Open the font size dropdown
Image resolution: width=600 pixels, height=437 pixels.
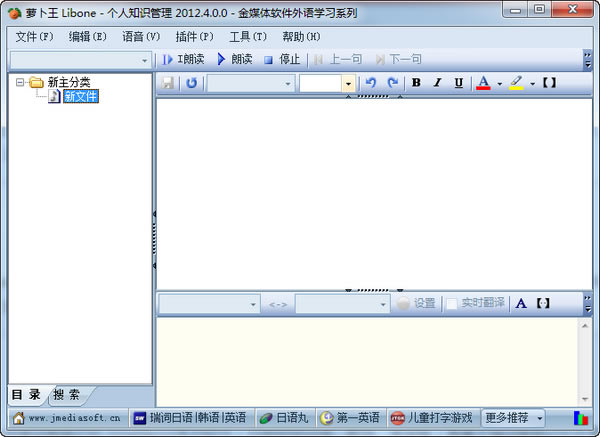[348, 84]
